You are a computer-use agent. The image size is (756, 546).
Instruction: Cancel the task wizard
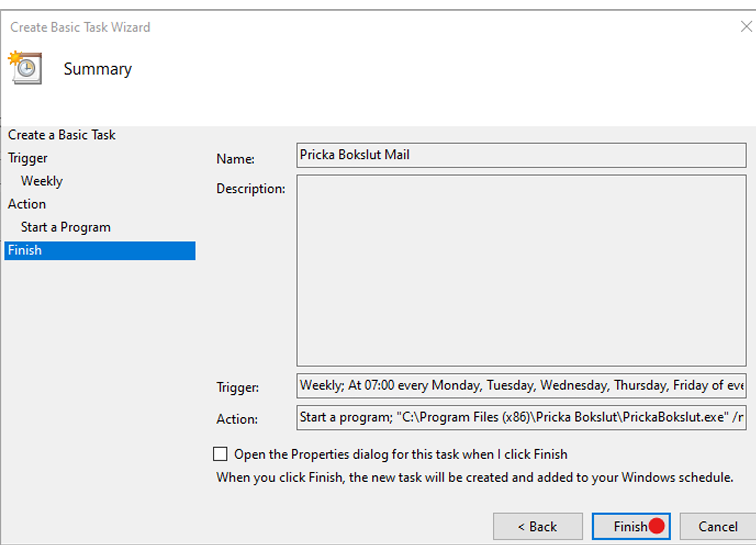(718, 526)
